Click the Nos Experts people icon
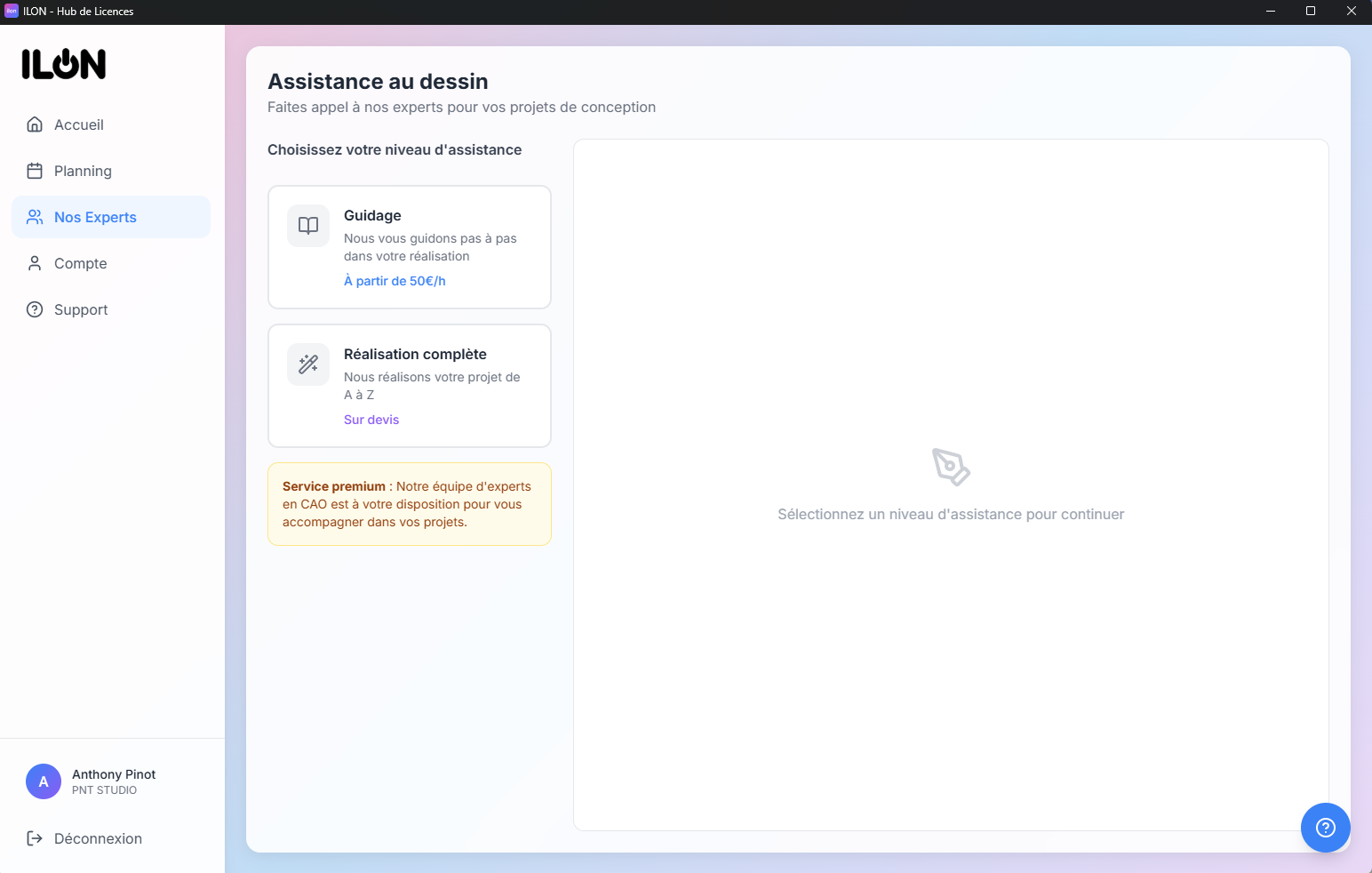Image resolution: width=1372 pixels, height=873 pixels. pyautogui.click(x=34, y=217)
